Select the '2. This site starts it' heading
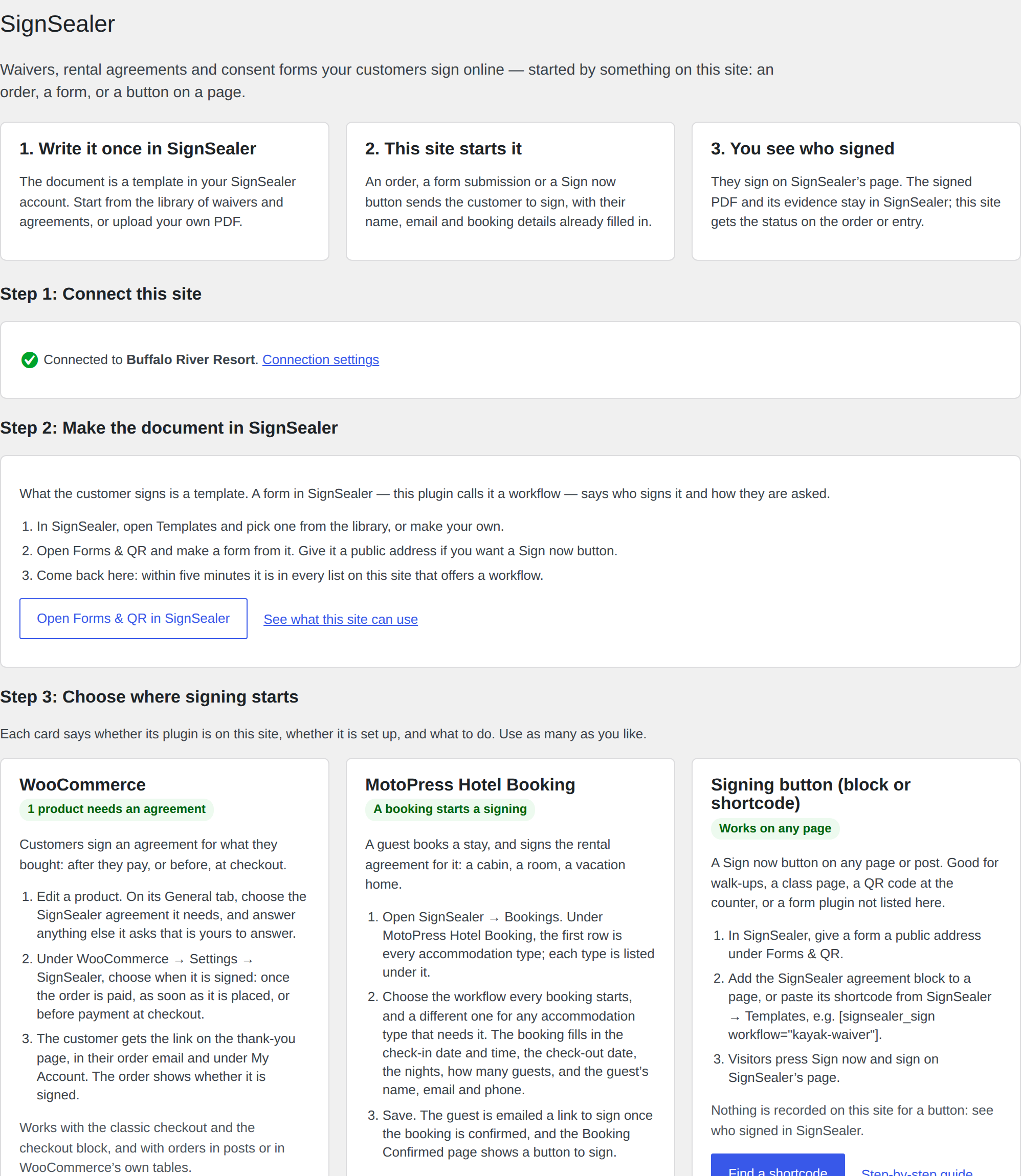The height and width of the screenshot is (1176, 1021). [x=443, y=149]
